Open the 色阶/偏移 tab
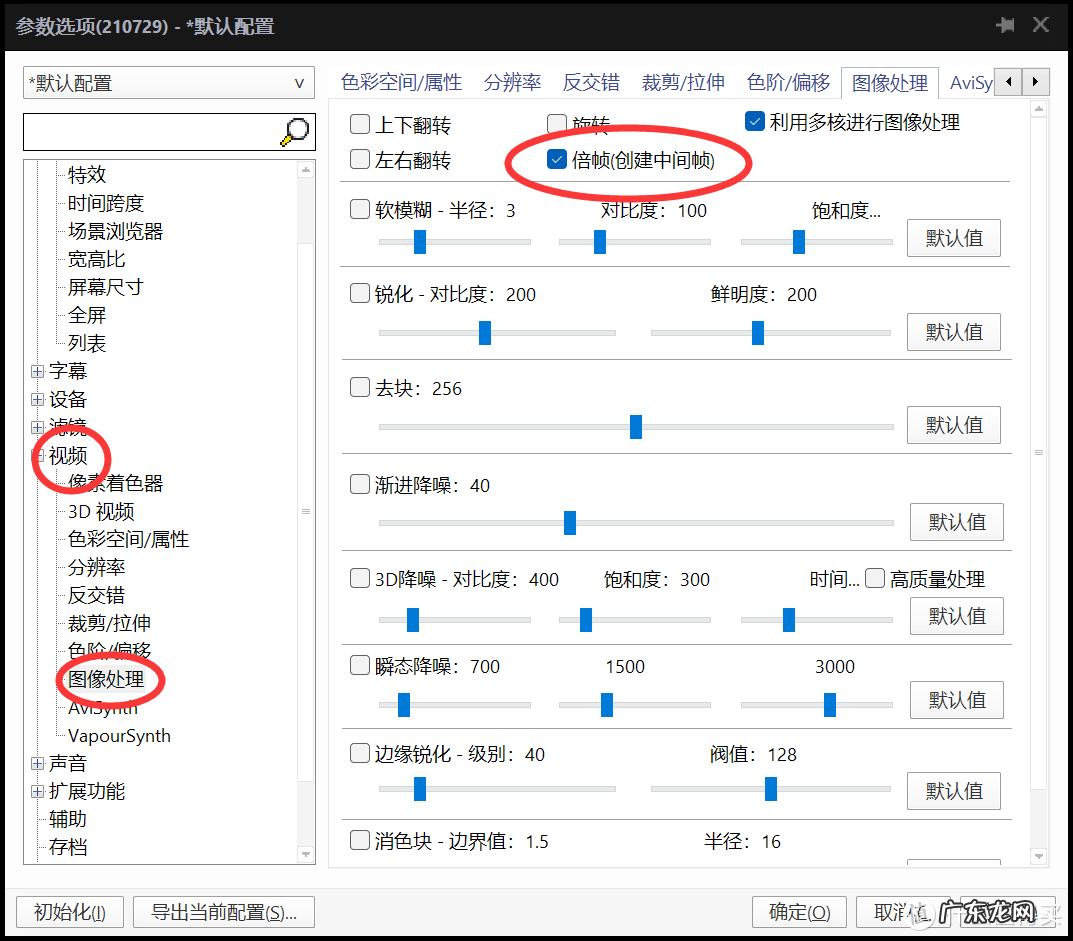The width and height of the screenshot is (1073, 941). click(787, 82)
